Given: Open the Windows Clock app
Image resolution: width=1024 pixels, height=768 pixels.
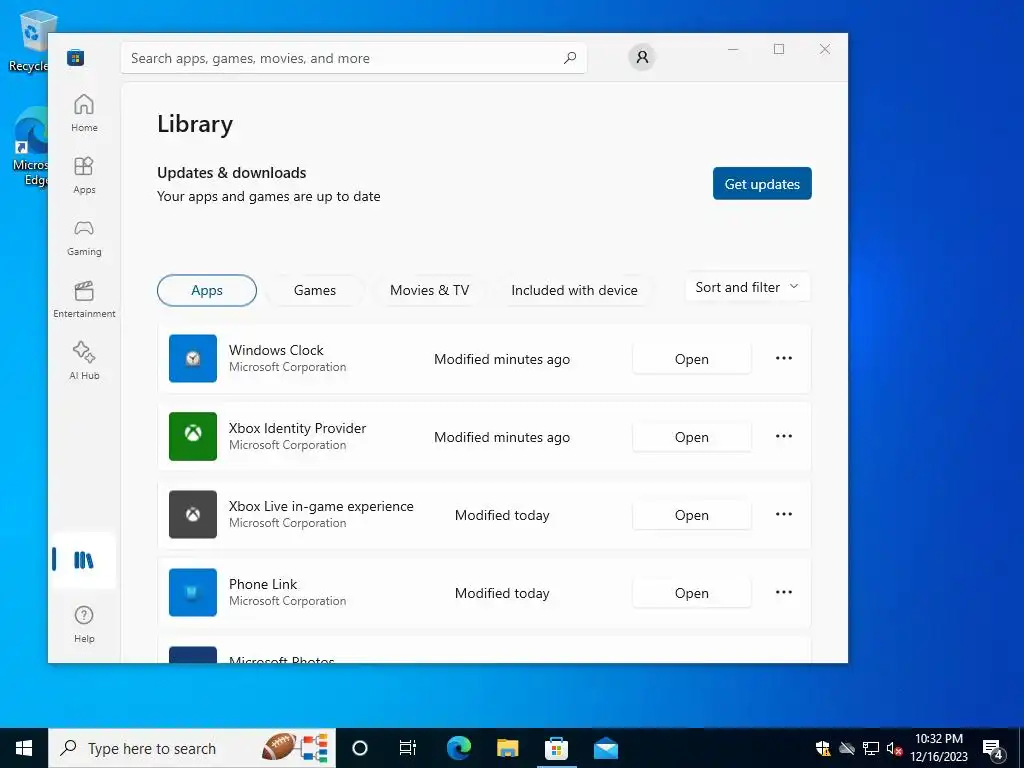Looking at the screenshot, I should pos(692,359).
